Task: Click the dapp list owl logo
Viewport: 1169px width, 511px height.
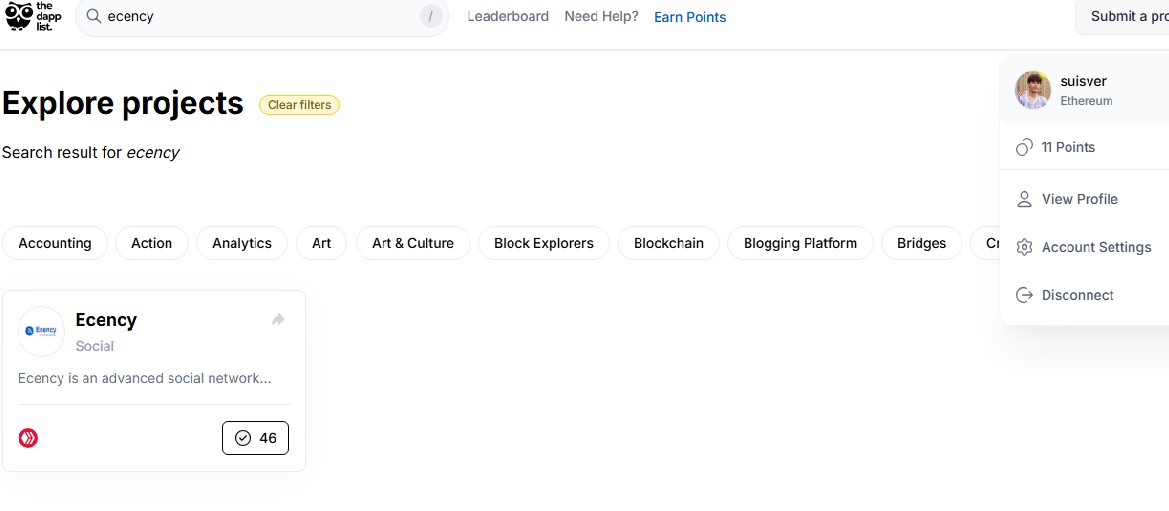Action: click(x=33, y=16)
